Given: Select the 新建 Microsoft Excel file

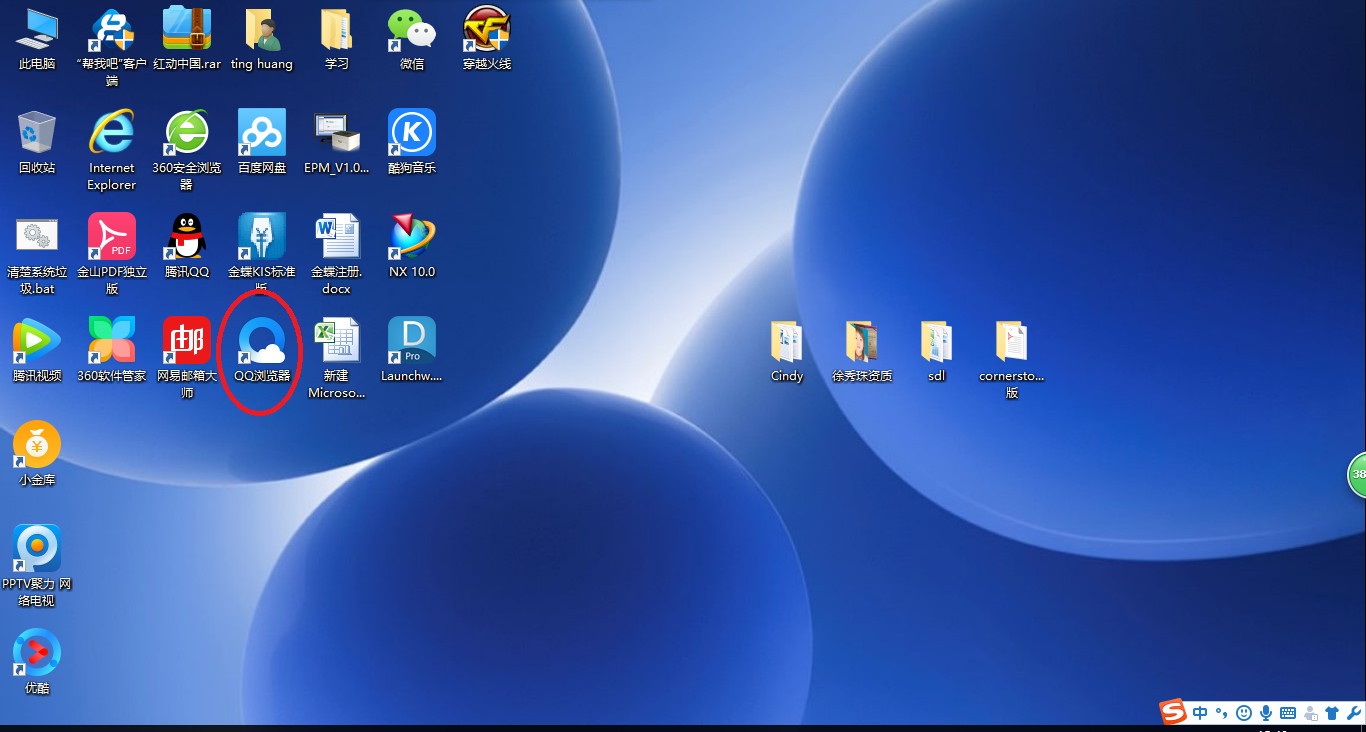Looking at the screenshot, I should pos(337,358).
